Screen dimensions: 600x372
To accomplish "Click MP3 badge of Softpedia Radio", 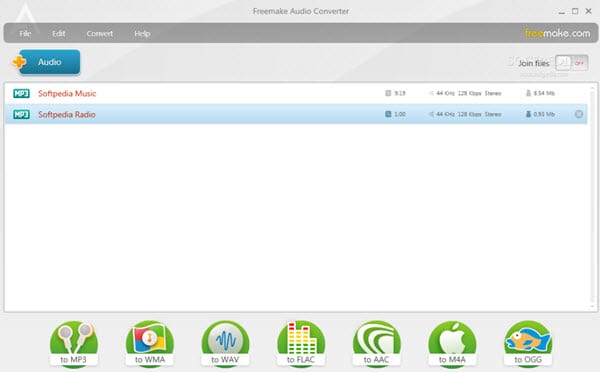I will 21,114.
